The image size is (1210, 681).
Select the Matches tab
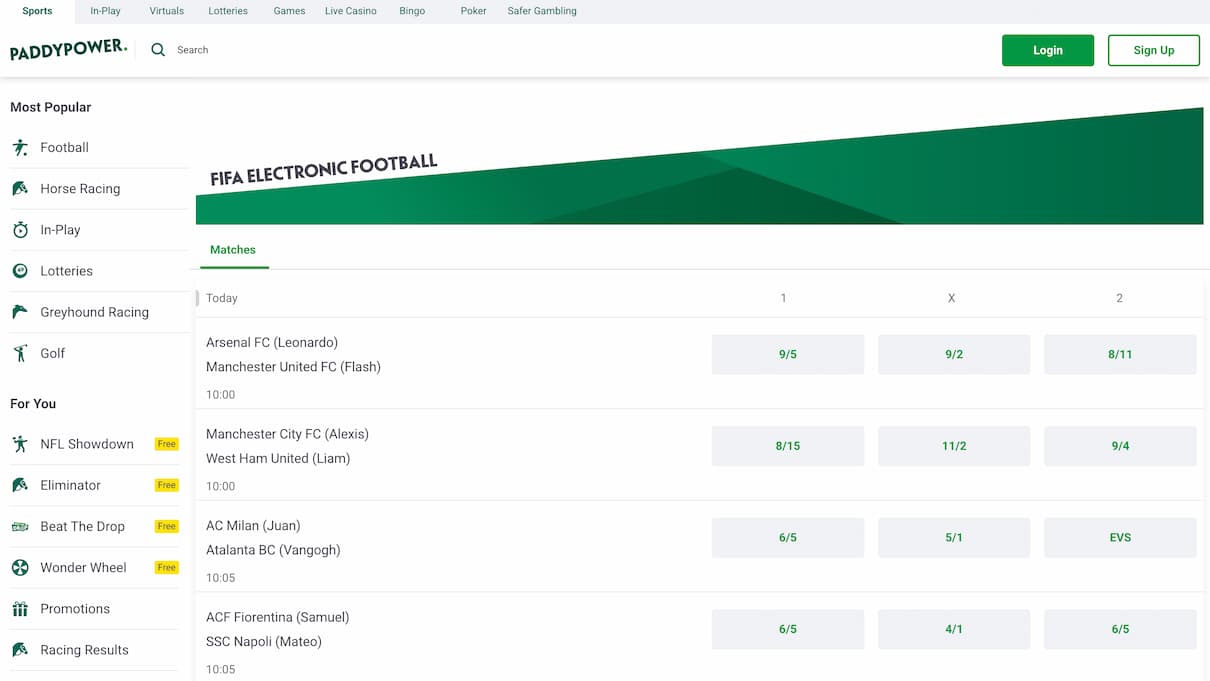pyautogui.click(x=233, y=250)
